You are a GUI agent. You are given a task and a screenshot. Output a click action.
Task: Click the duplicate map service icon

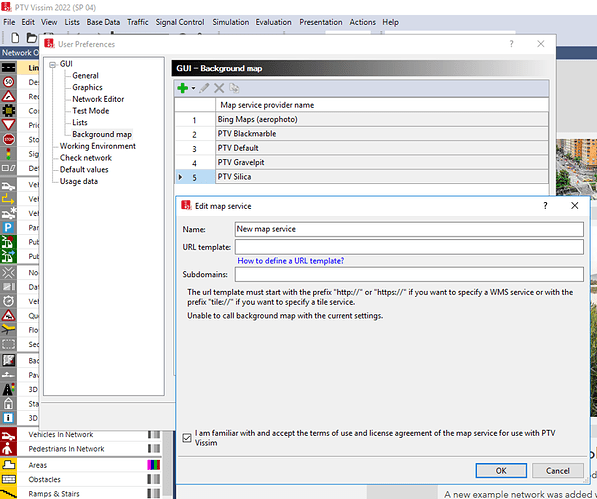point(234,88)
